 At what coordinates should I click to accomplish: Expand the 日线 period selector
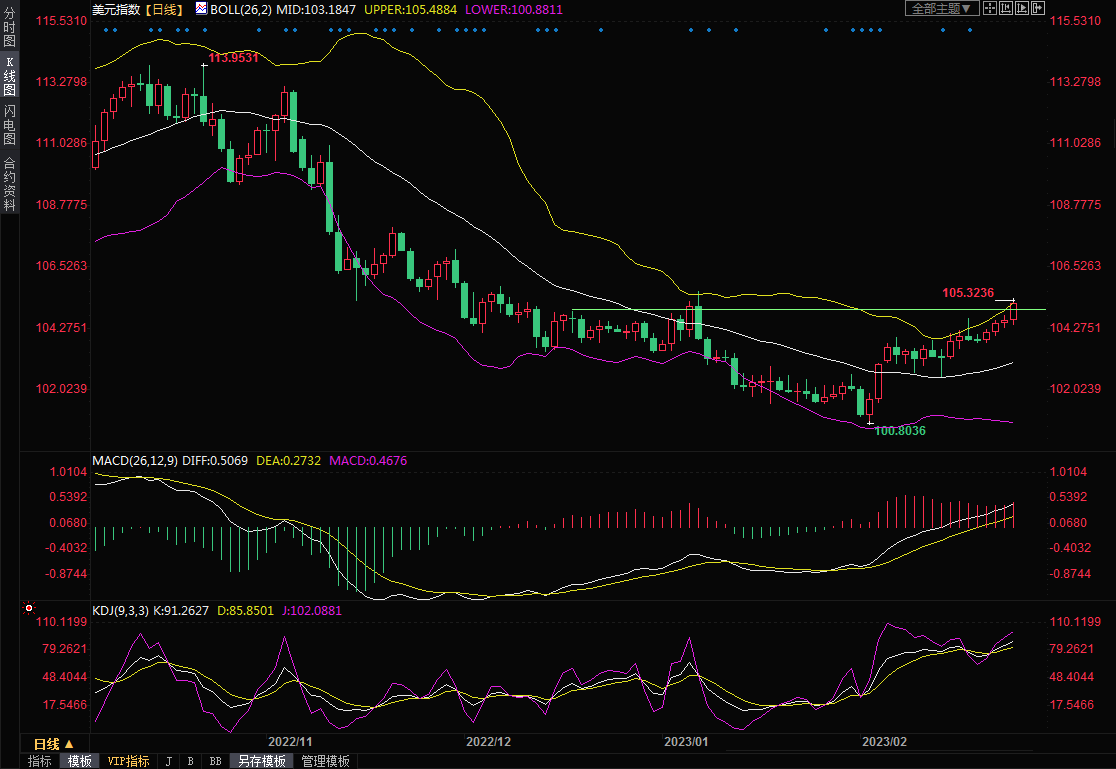(x=54, y=744)
